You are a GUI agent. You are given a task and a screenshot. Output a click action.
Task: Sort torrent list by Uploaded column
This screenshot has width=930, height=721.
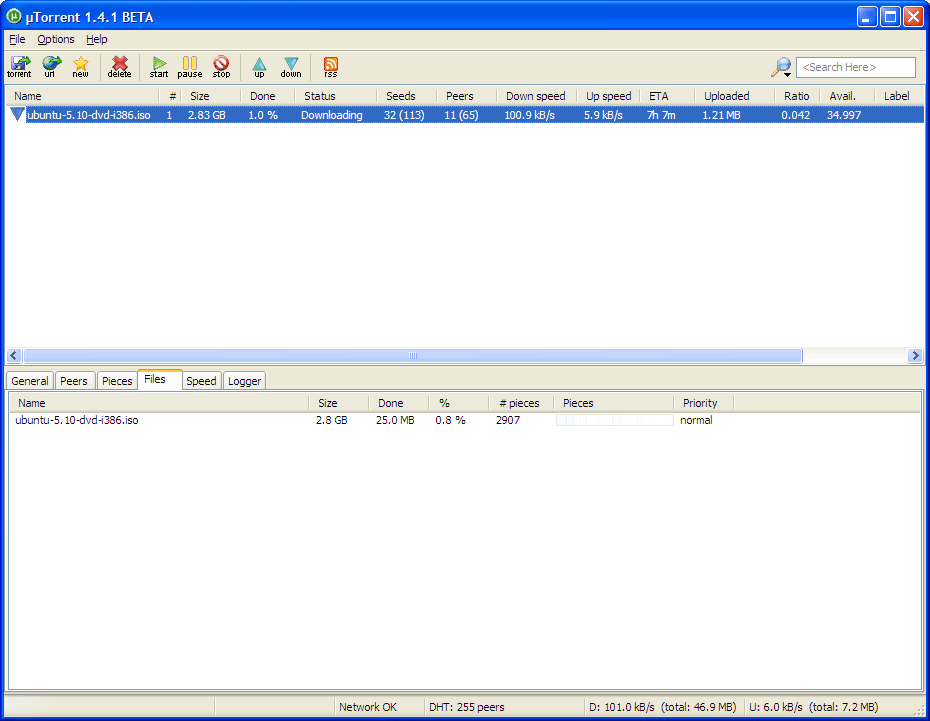point(735,96)
